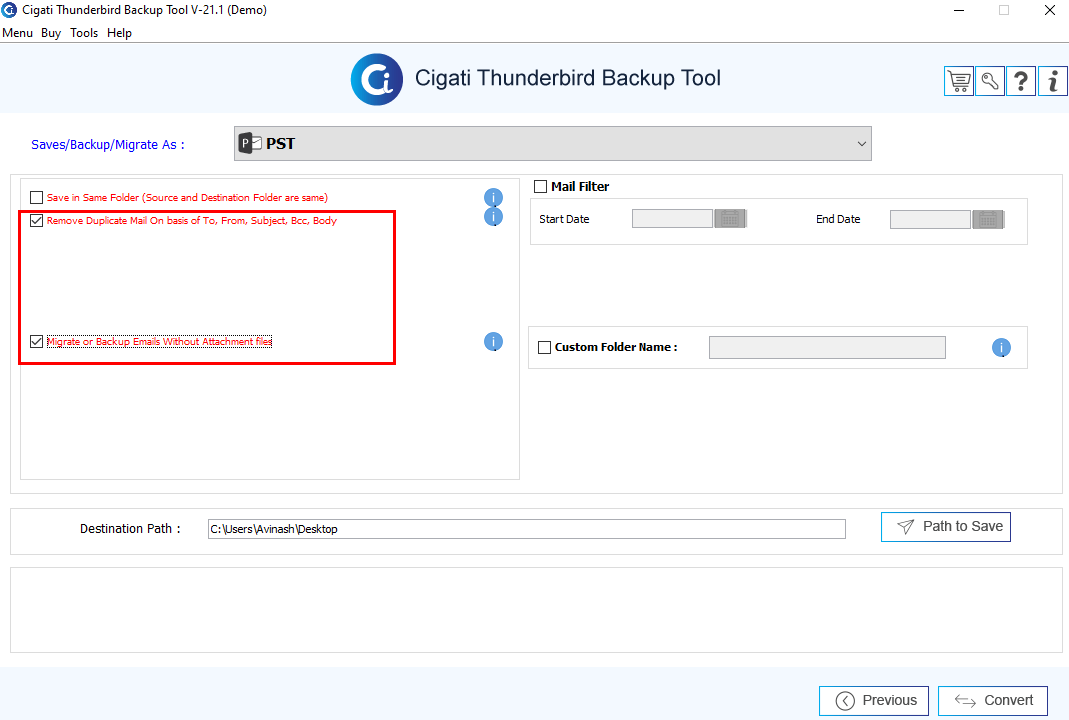Click info icon beside Migrate without Attachment
The width and height of the screenshot is (1069, 720).
pos(493,342)
